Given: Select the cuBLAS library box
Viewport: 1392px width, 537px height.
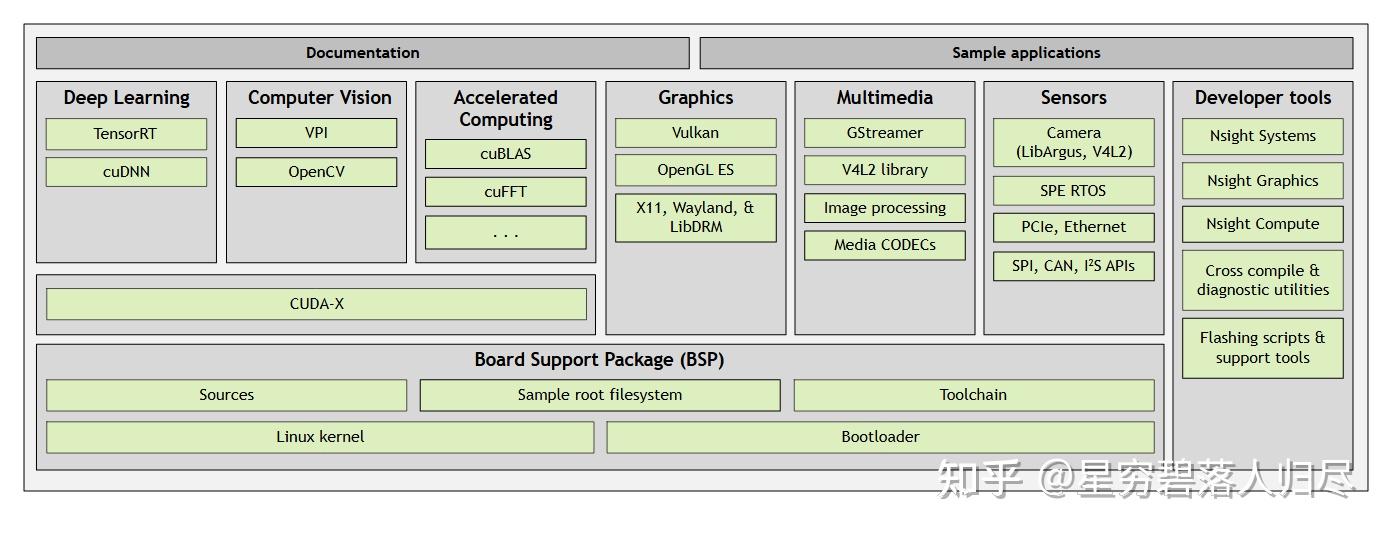Looking at the screenshot, I should coord(505,154).
